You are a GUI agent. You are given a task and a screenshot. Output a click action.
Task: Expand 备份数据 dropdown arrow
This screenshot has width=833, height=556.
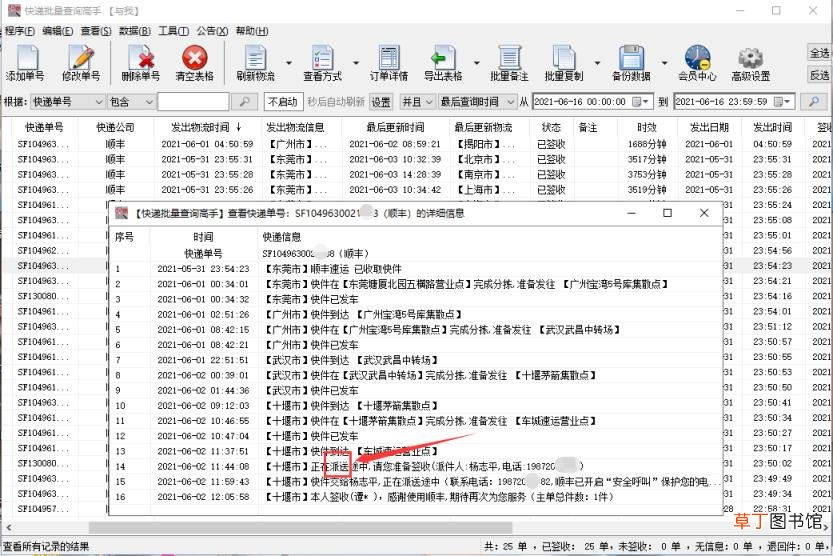click(664, 63)
